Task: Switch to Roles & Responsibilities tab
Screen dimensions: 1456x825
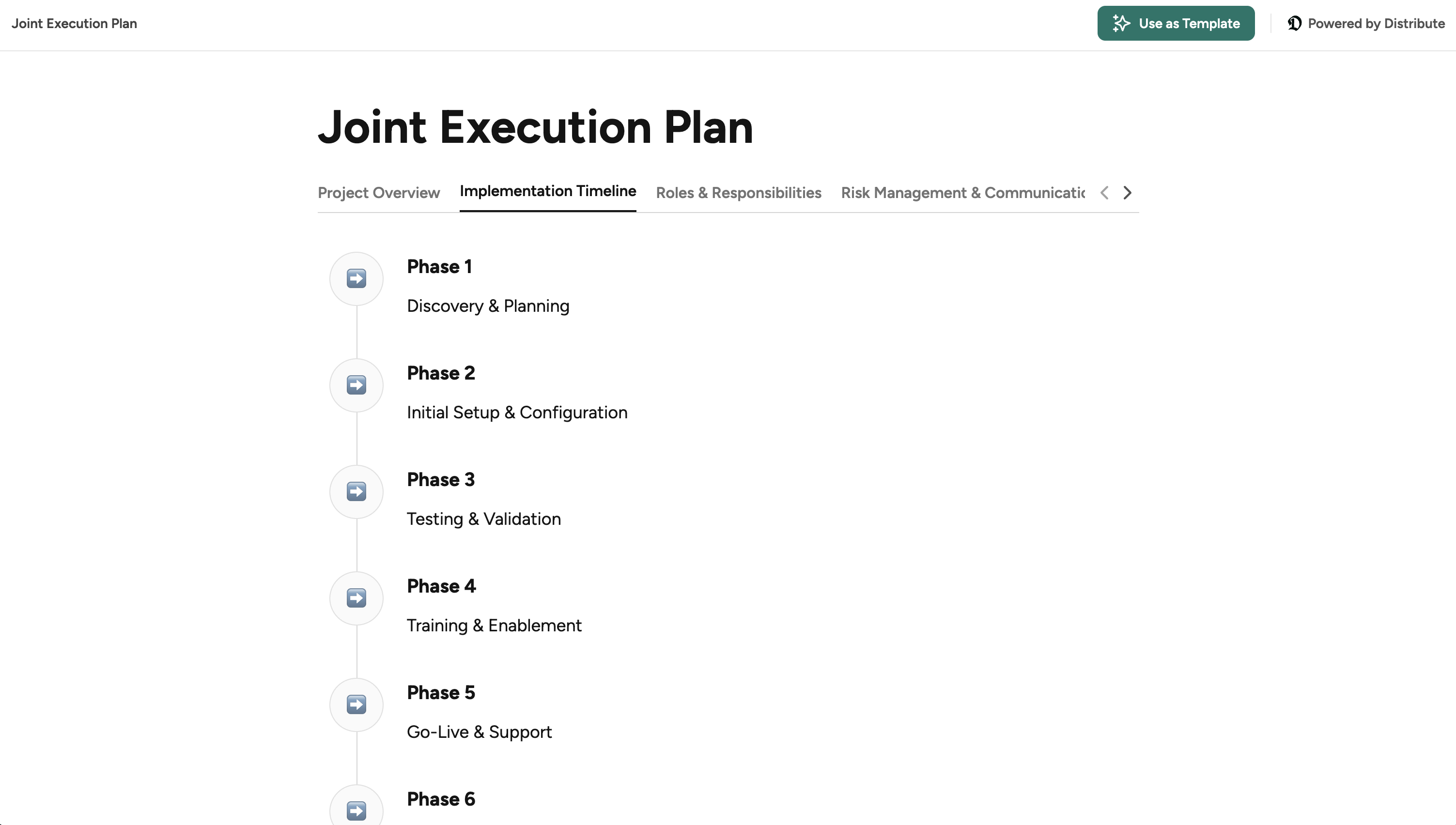Action: pos(739,193)
